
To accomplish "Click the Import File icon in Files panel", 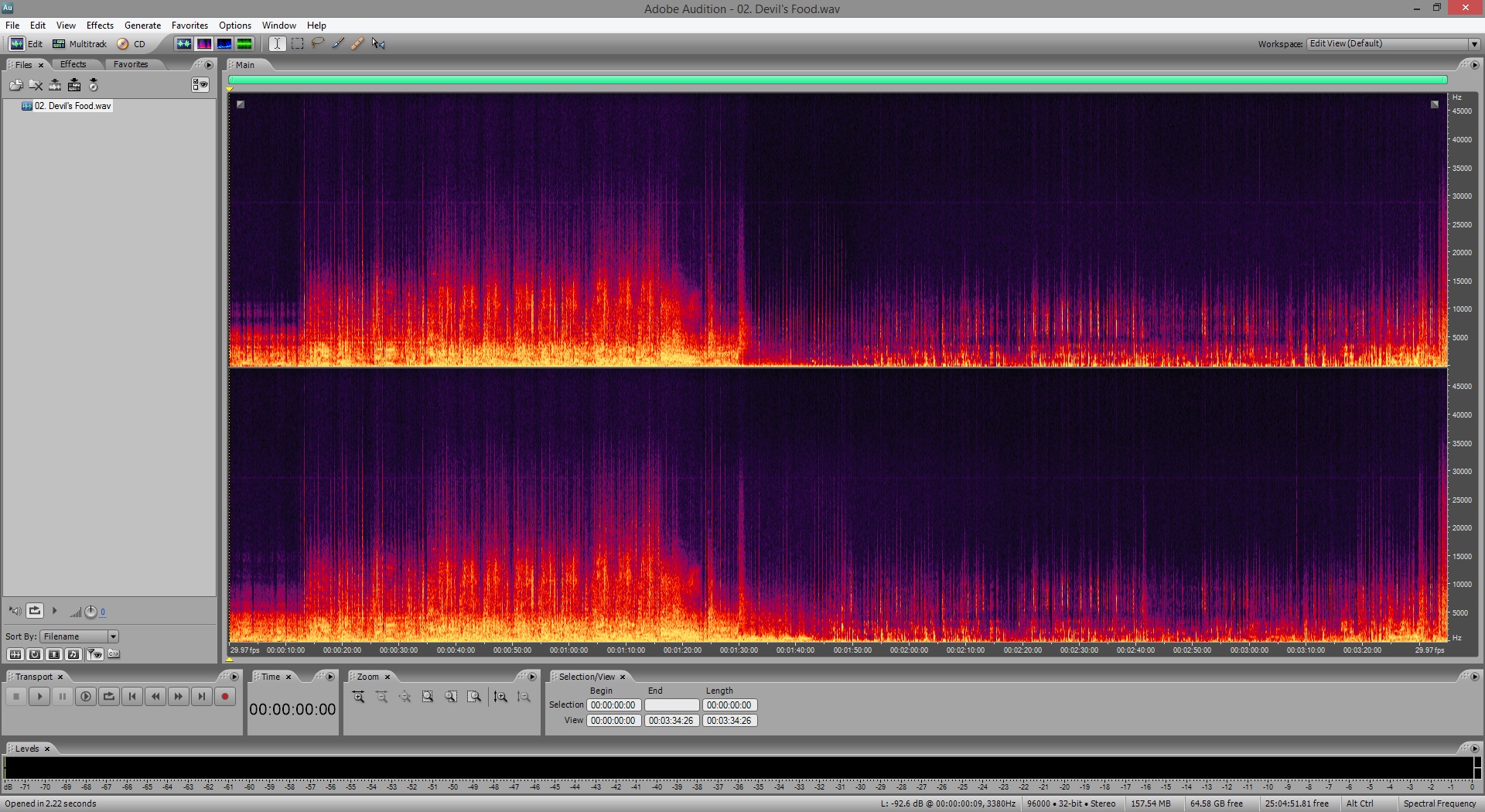I will [15, 85].
